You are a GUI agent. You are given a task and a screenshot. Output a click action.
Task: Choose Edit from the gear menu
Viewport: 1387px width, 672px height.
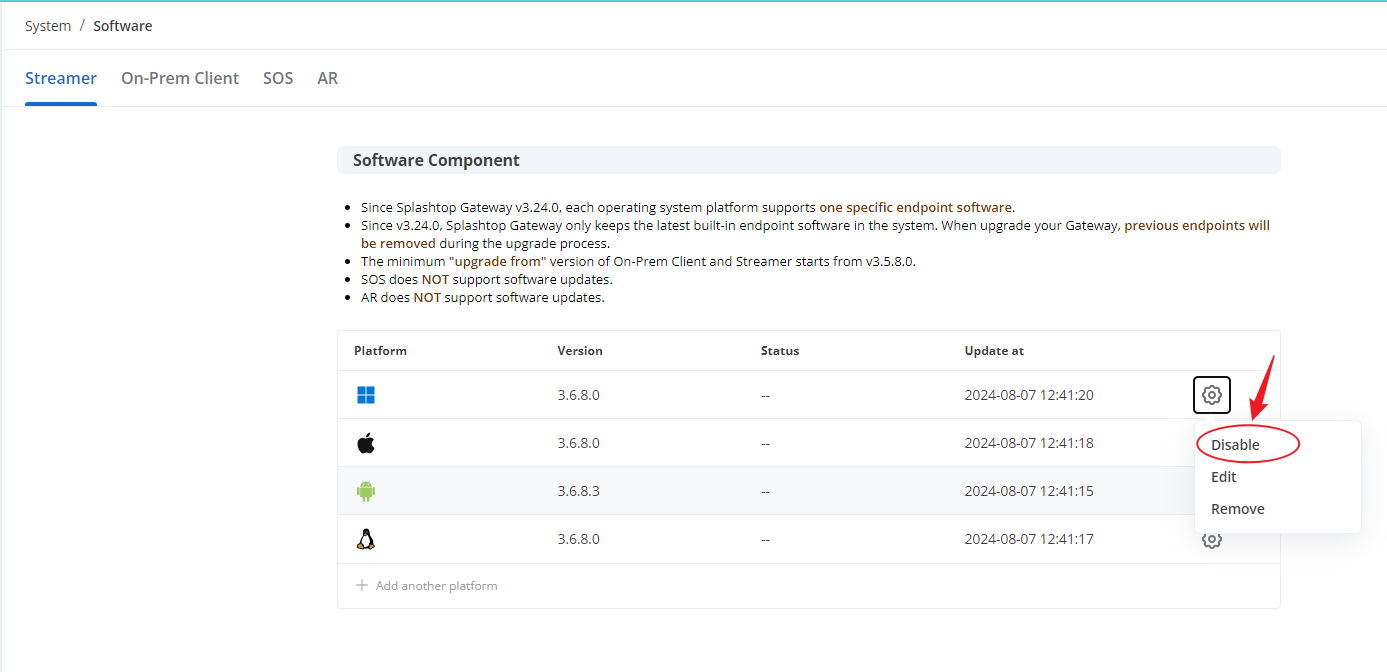(x=1224, y=477)
